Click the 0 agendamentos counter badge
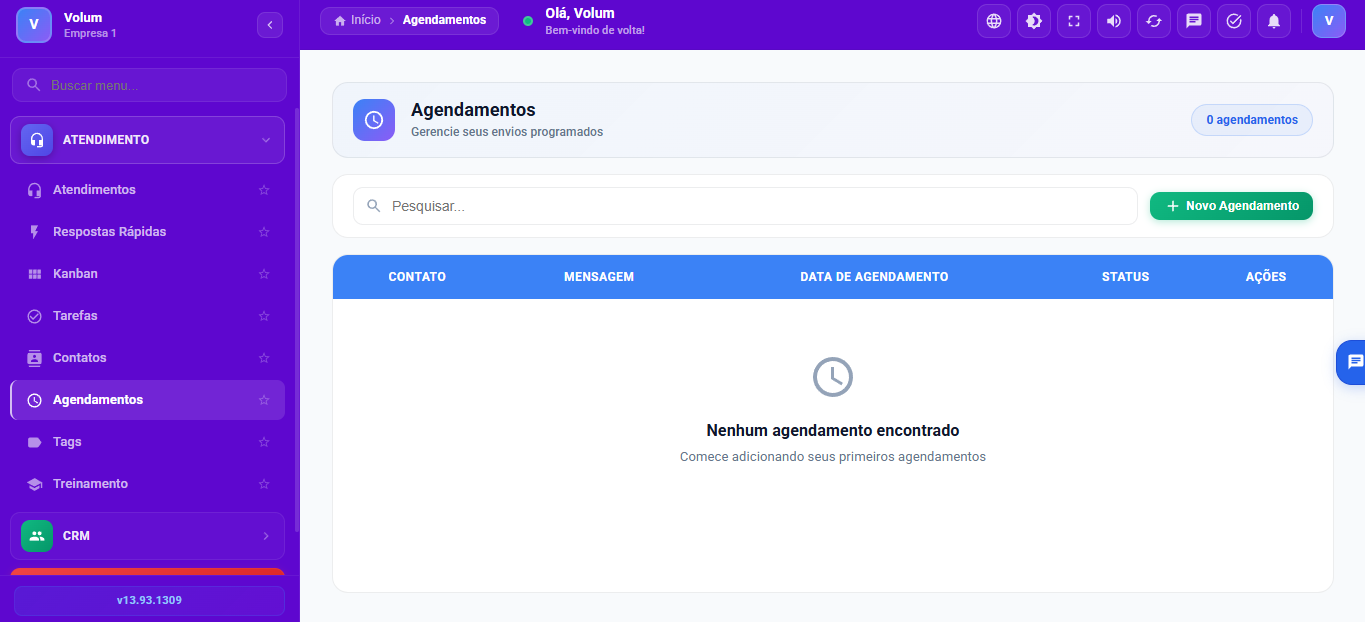 click(x=1252, y=120)
